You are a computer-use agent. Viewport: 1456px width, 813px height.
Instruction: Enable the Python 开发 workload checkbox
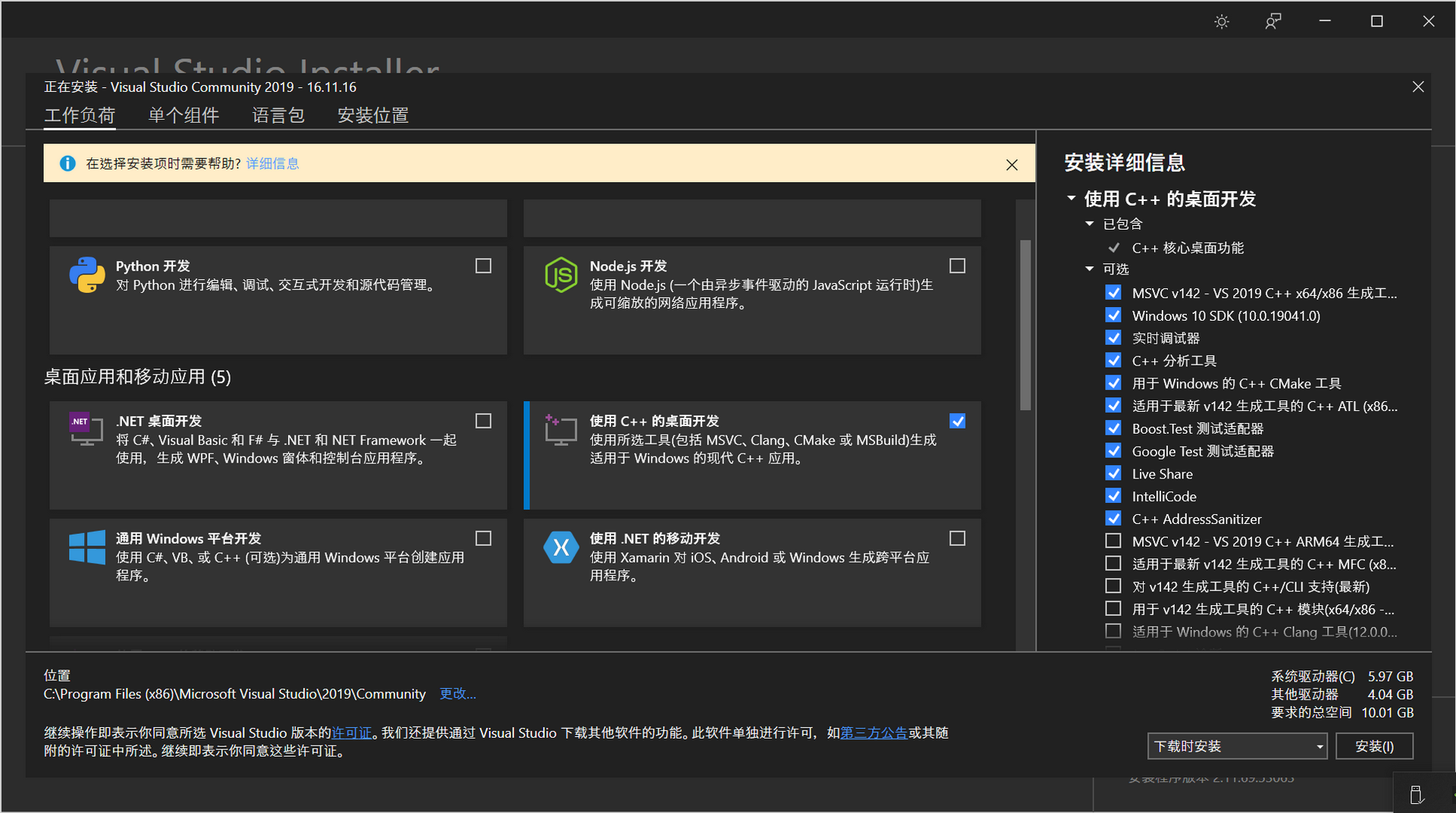pyautogui.click(x=483, y=266)
